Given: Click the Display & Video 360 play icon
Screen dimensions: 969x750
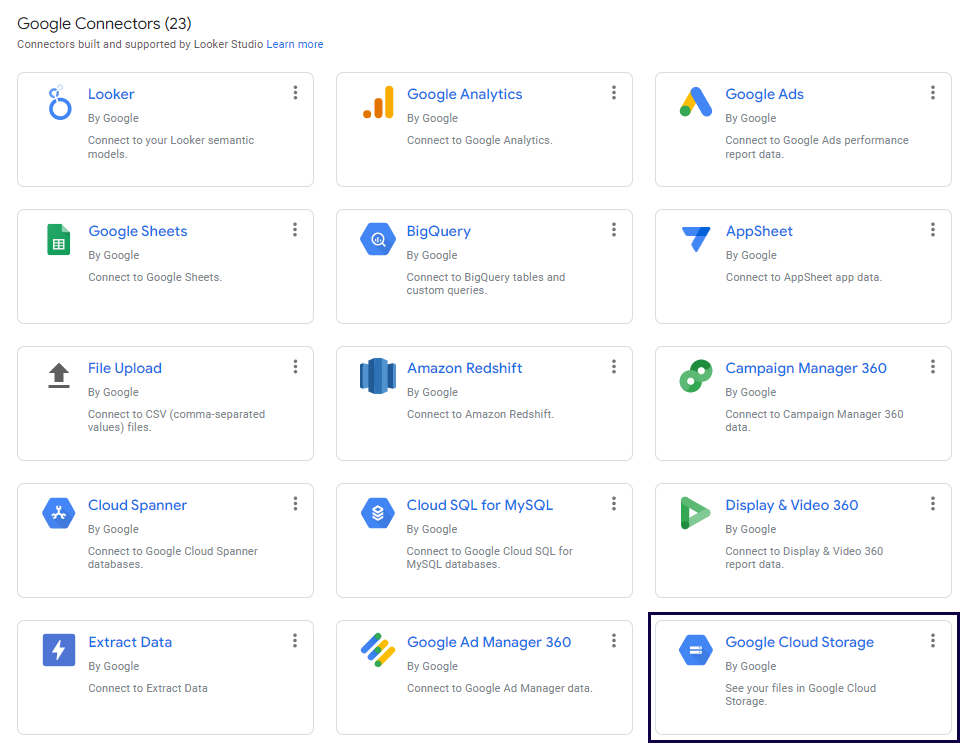Looking at the screenshot, I should click(695, 513).
